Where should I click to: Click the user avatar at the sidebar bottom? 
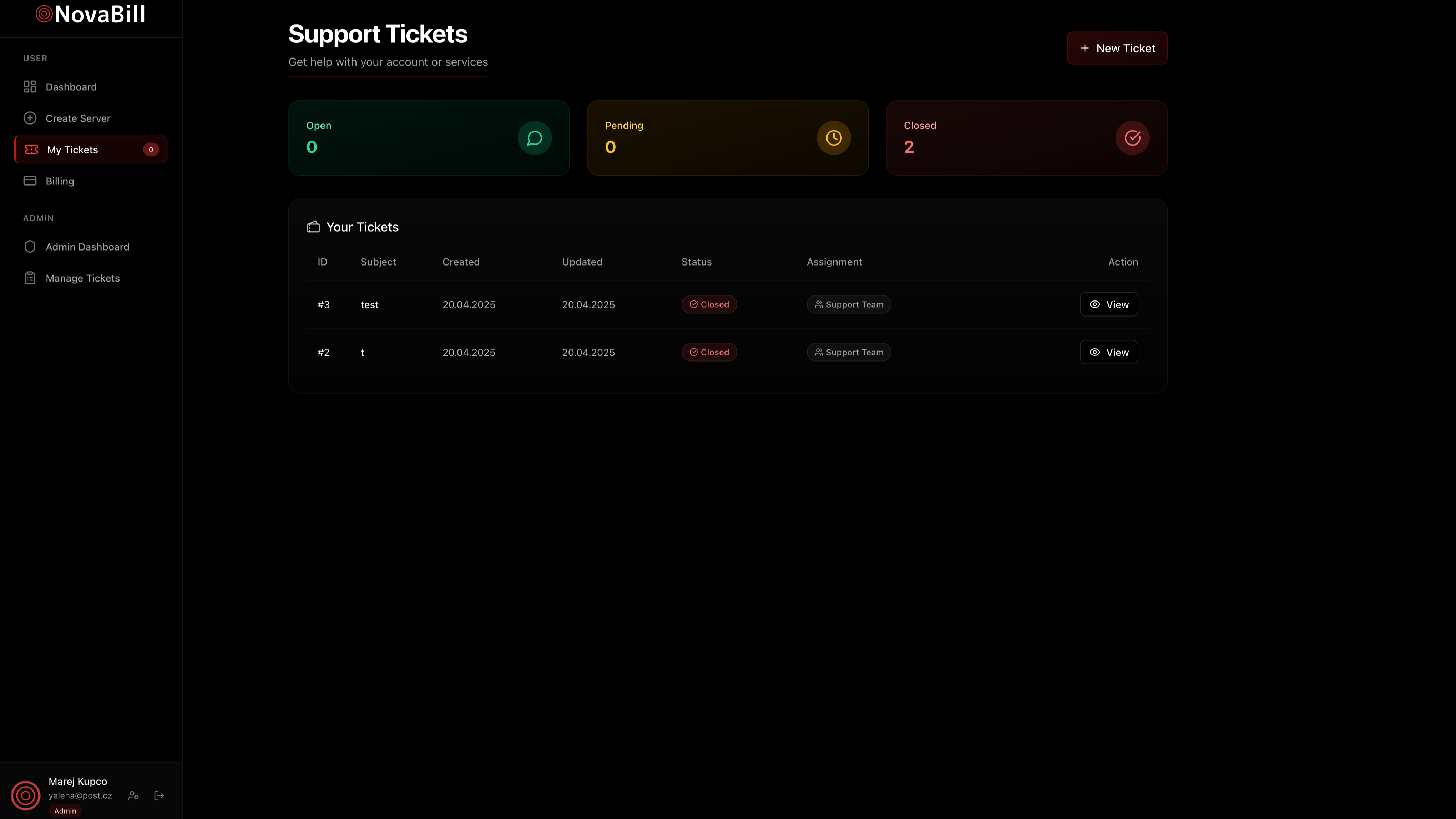click(x=25, y=795)
